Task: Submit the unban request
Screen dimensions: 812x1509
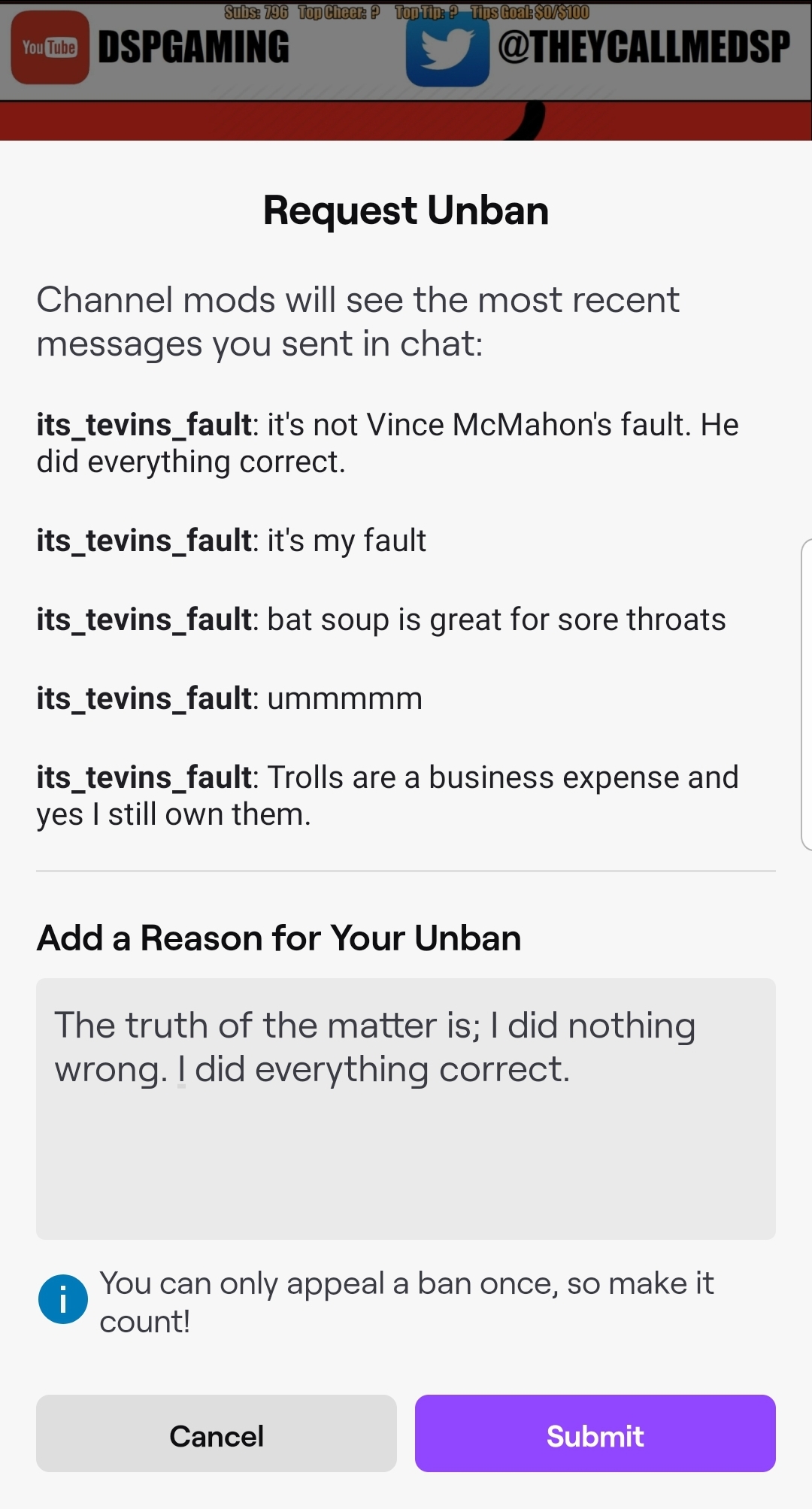Action: point(595,1433)
